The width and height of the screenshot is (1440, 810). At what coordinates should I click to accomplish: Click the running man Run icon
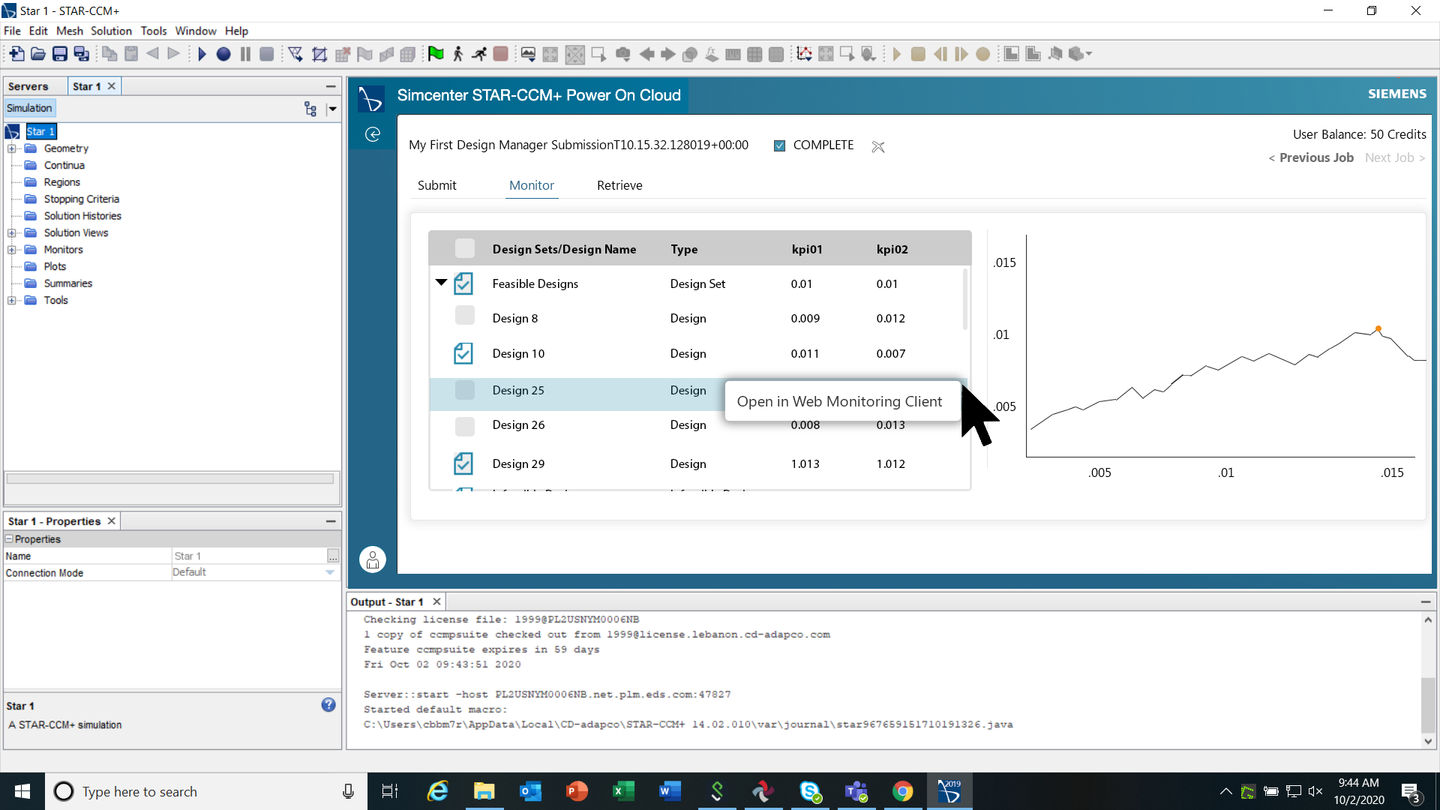coord(479,54)
